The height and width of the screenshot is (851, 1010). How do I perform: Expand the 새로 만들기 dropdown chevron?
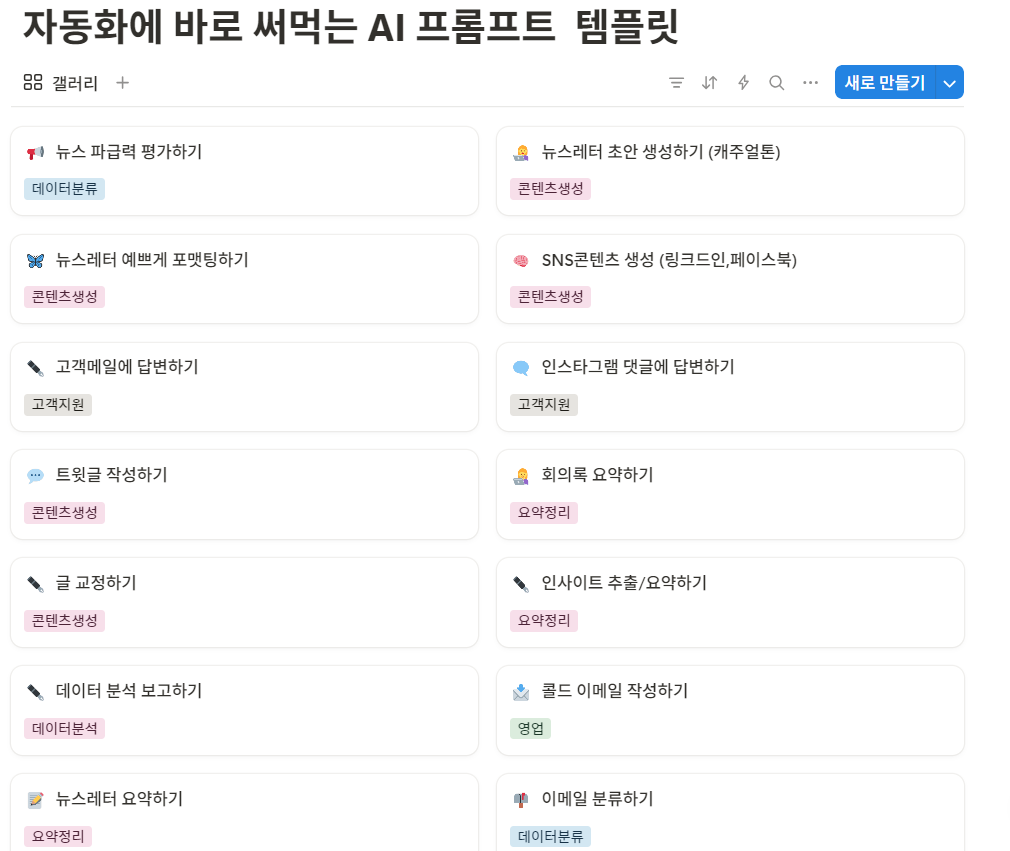click(948, 82)
